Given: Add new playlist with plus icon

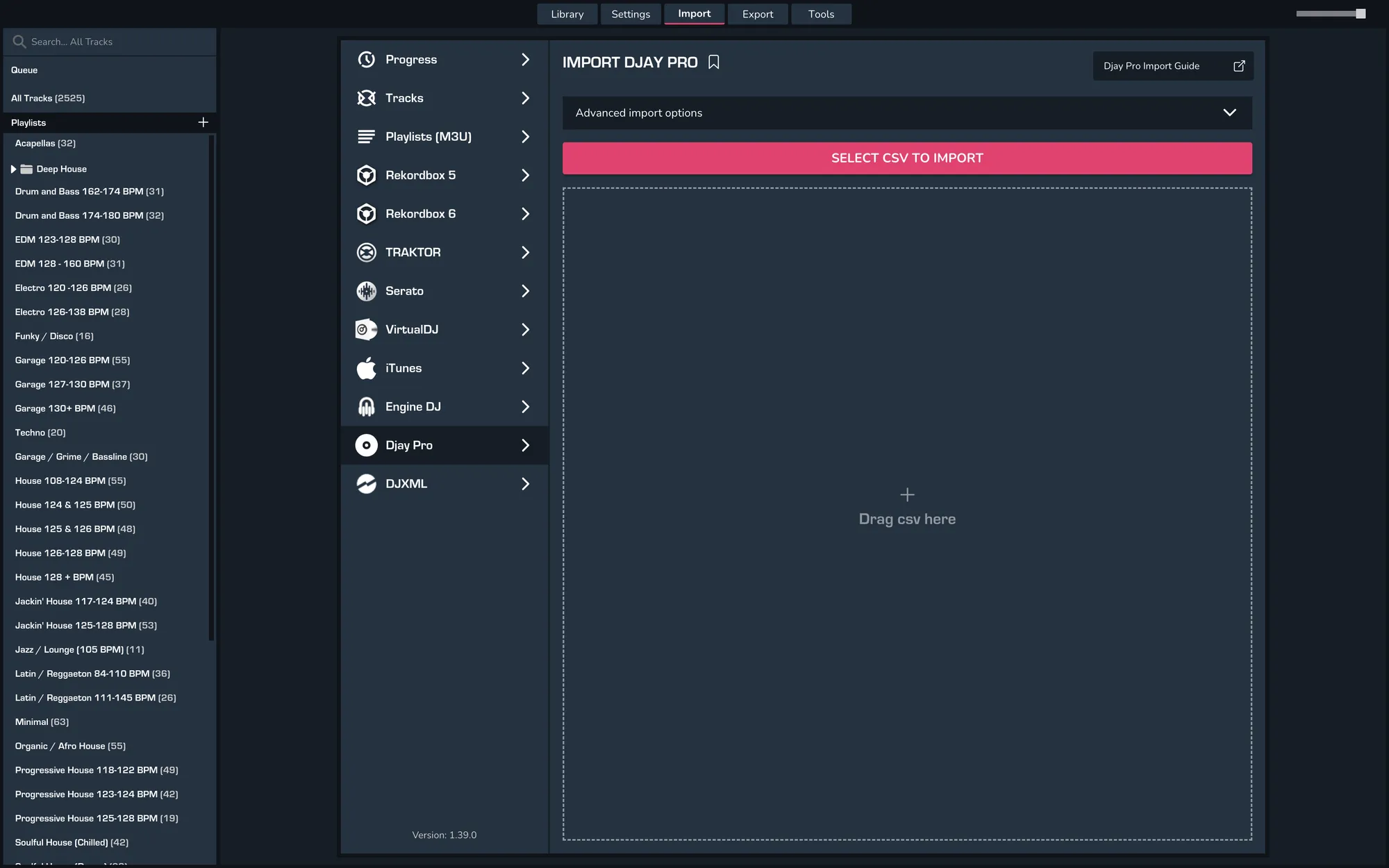Looking at the screenshot, I should [x=203, y=122].
